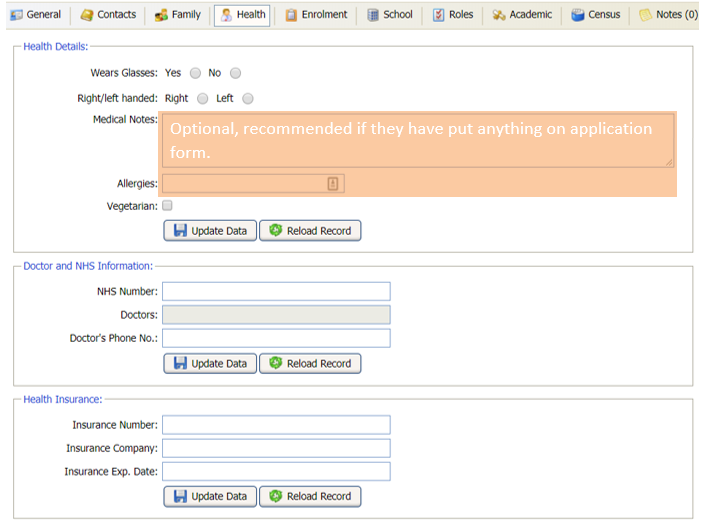Click the Academic tab icon
The height and width of the screenshot is (525, 701).
tap(498, 15)
